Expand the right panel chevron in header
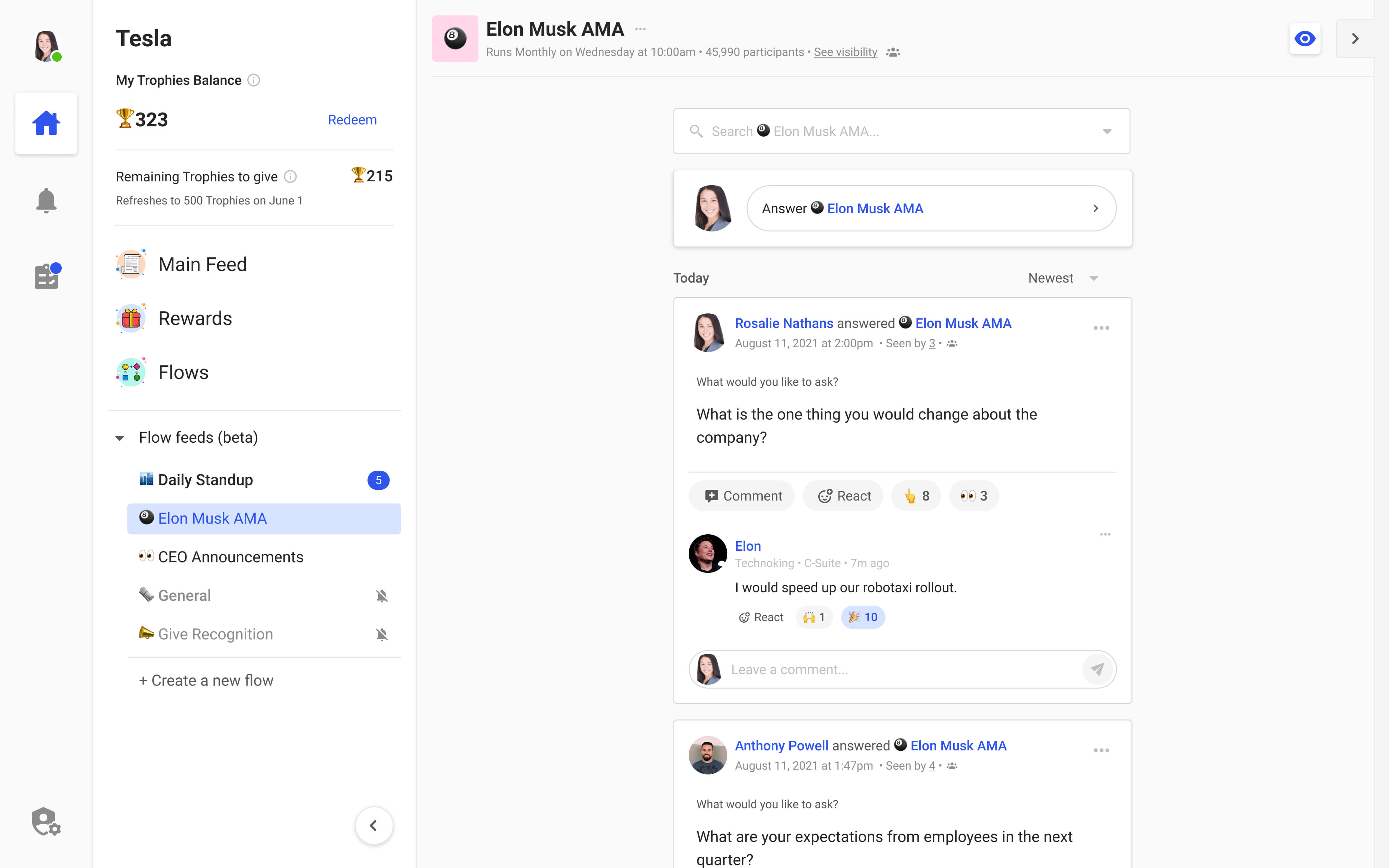The height and width of the screenshot is (868, 1389). pos(1355,39)
